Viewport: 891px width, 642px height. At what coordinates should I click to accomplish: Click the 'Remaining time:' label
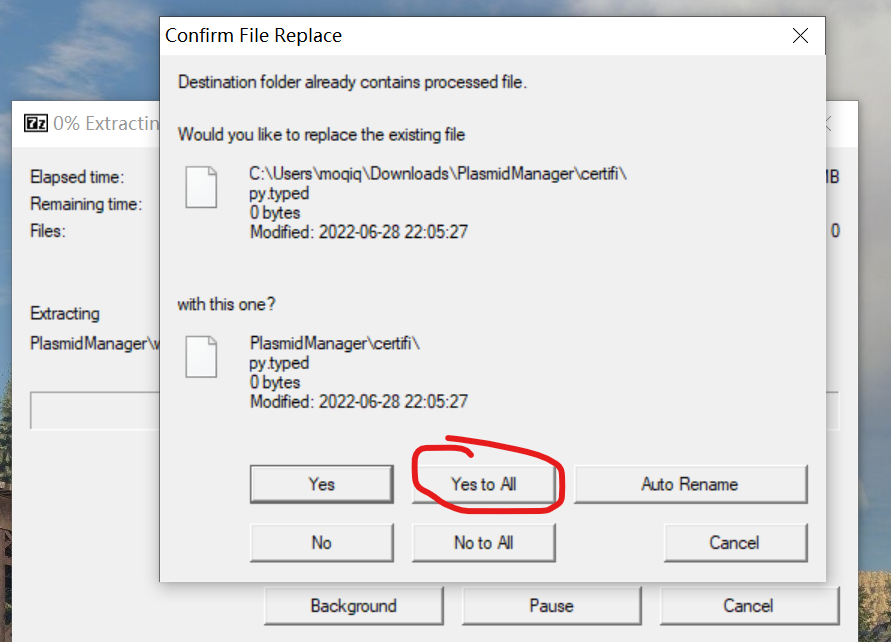click(86, 204)
